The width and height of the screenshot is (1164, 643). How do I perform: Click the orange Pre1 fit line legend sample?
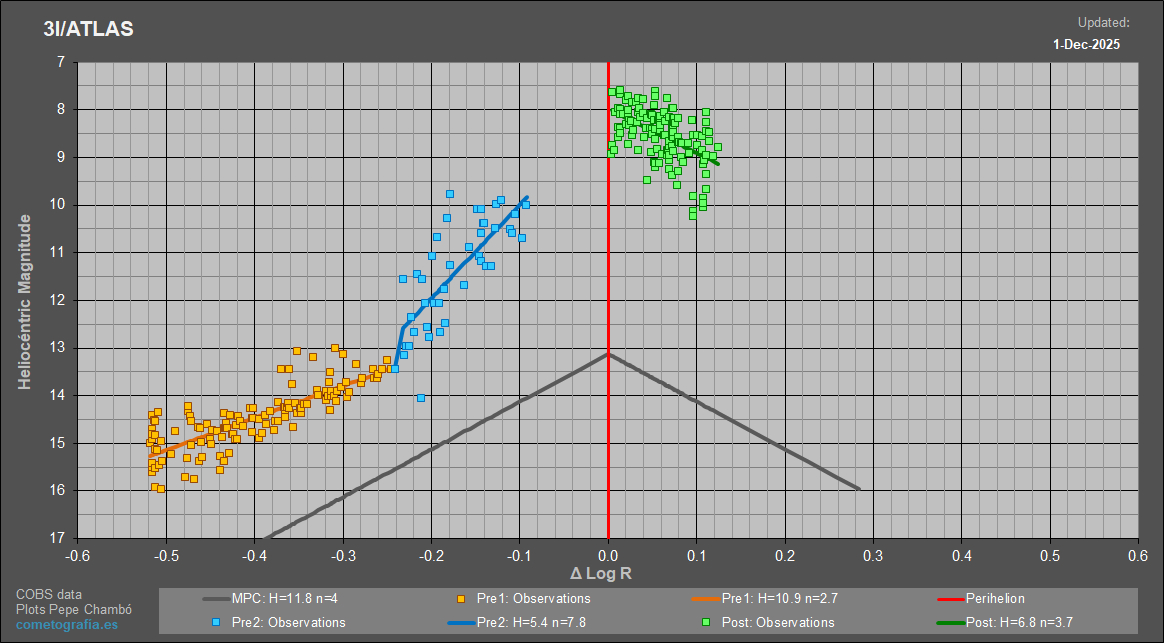(x=706, y=599)
